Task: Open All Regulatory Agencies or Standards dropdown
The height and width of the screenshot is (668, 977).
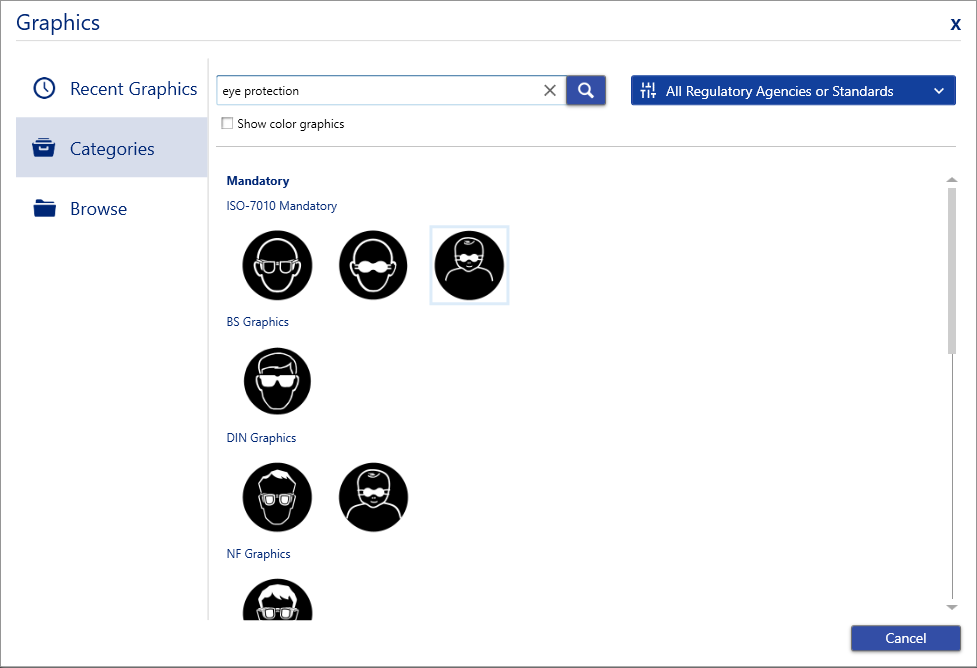Action: click(793, 91)
